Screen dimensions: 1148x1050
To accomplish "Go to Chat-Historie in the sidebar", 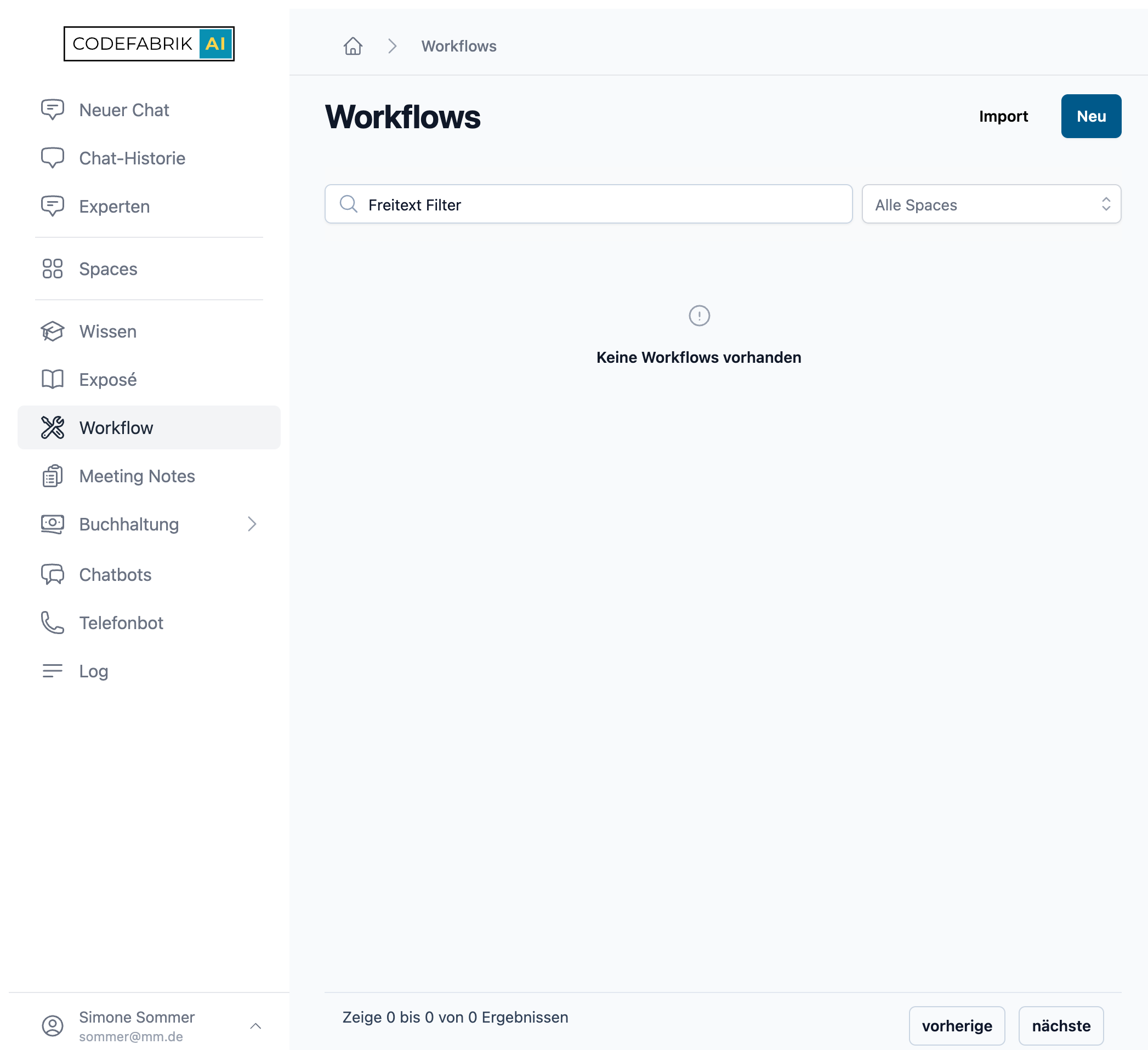I will 149,158.
